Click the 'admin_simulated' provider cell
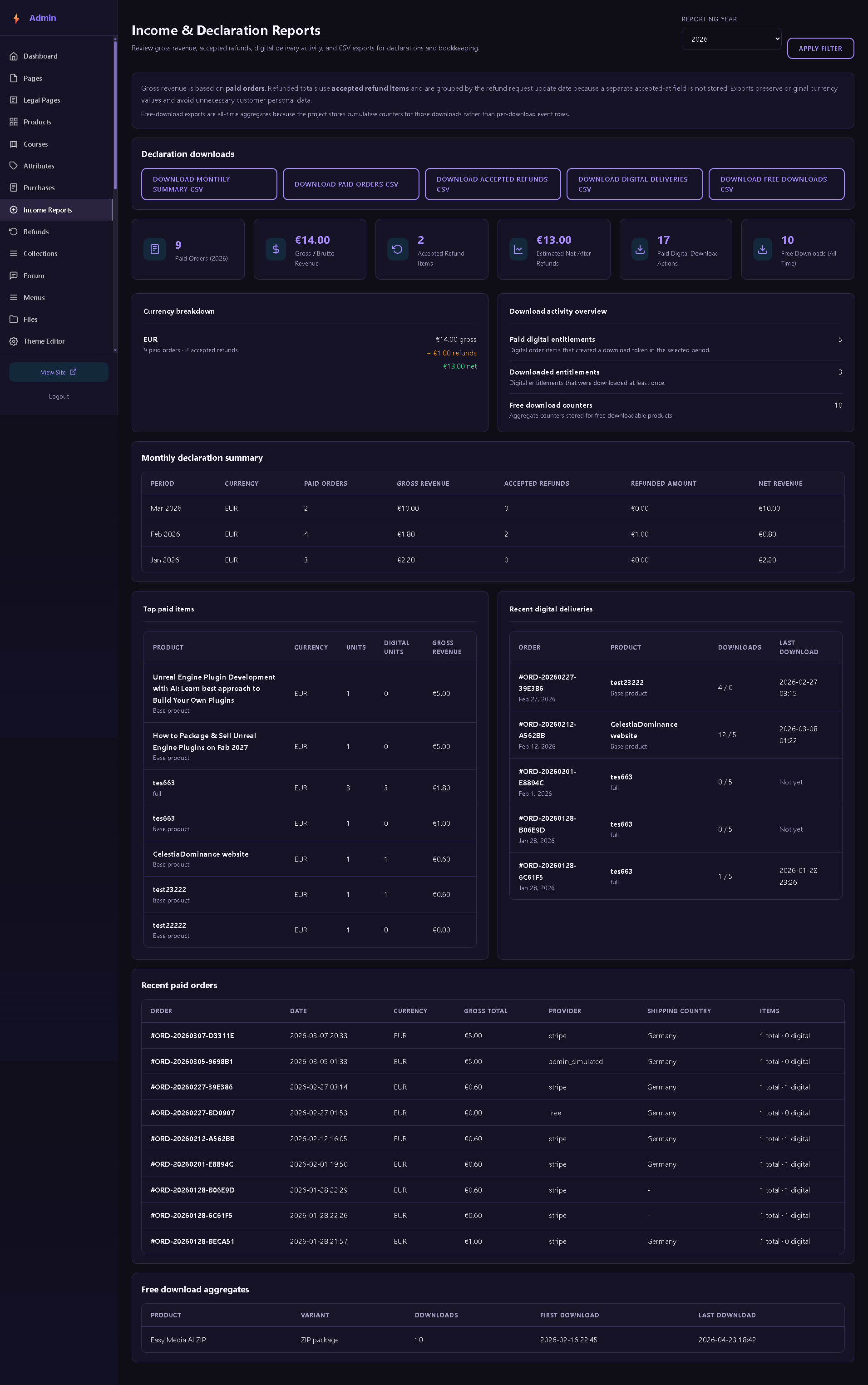Screen dimensions: 868x1385 (x=575, y=1062)
